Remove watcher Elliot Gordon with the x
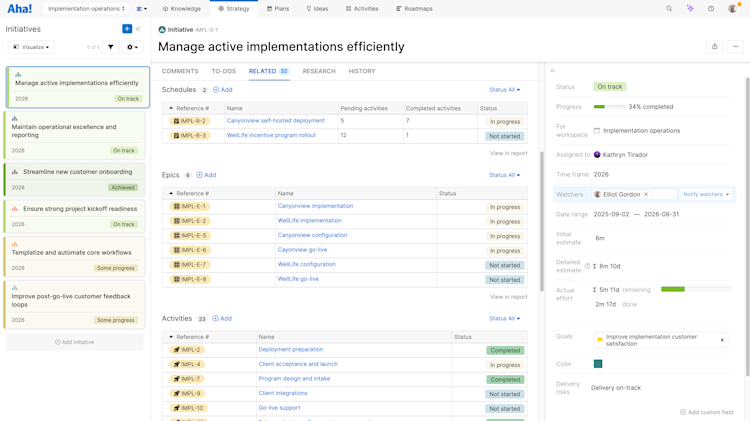 [x=646, y=194]
